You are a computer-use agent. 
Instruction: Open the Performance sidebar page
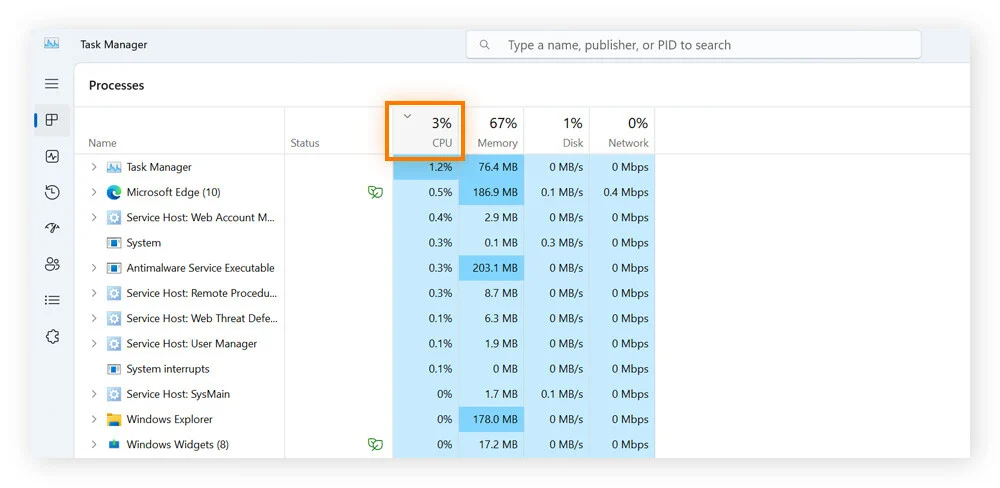click(52, 156)
